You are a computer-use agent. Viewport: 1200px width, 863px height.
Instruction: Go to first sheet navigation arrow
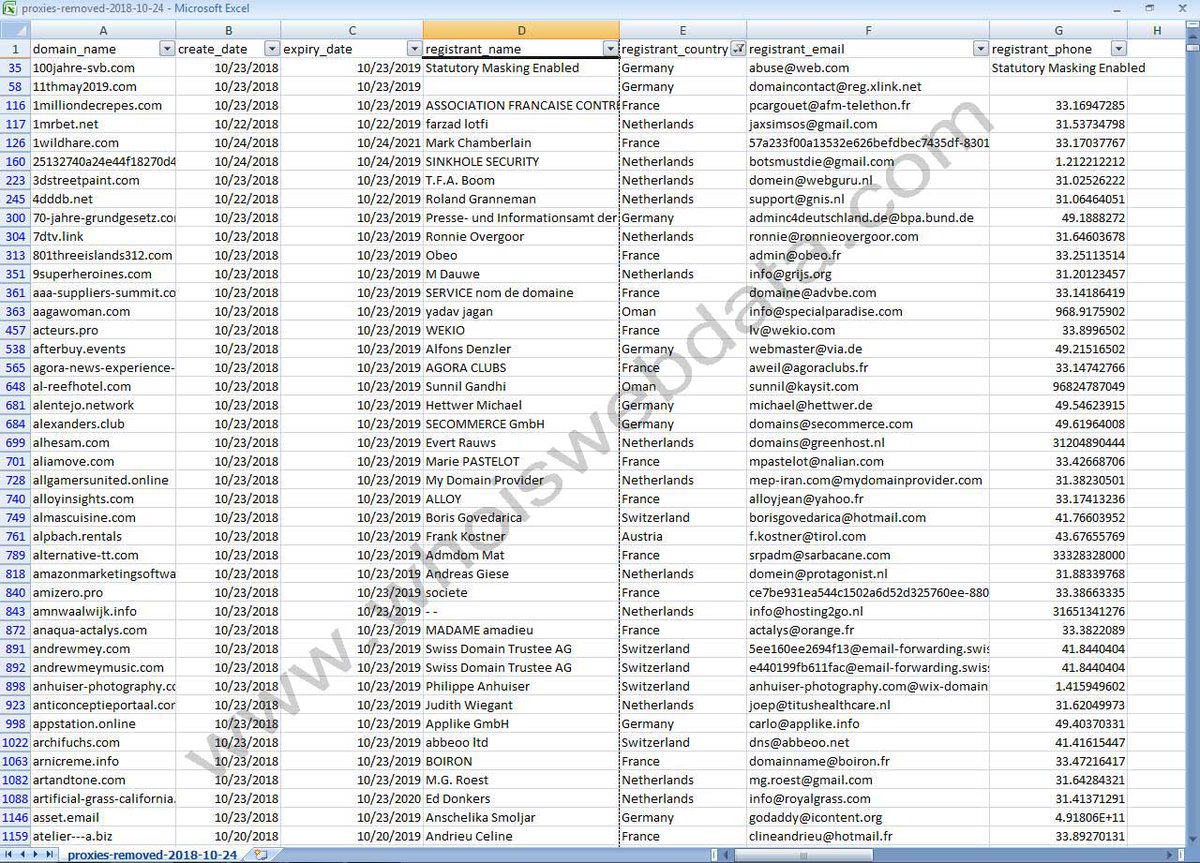[8, 855]
